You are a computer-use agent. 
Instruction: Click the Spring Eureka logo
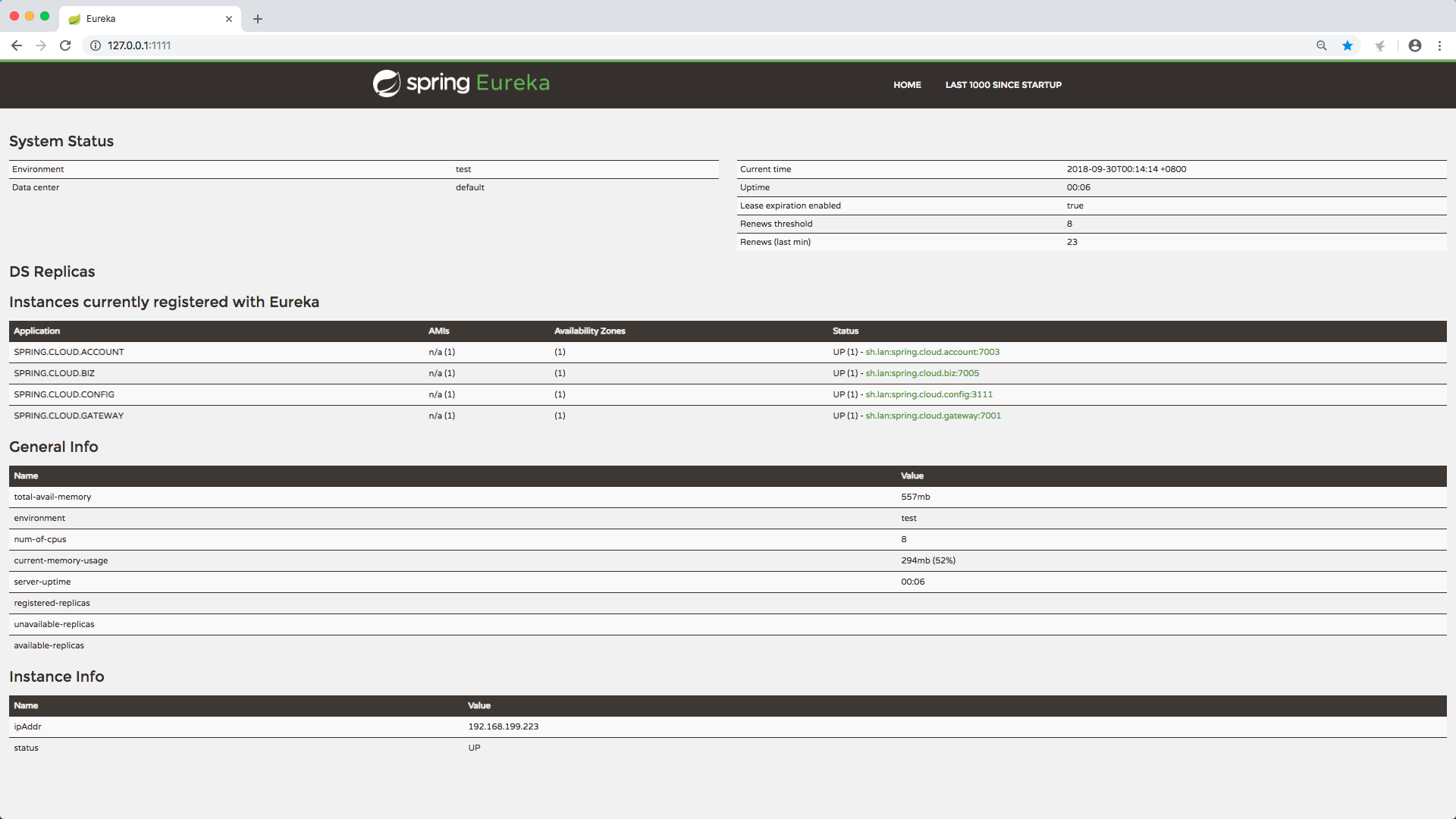point(461,83)
